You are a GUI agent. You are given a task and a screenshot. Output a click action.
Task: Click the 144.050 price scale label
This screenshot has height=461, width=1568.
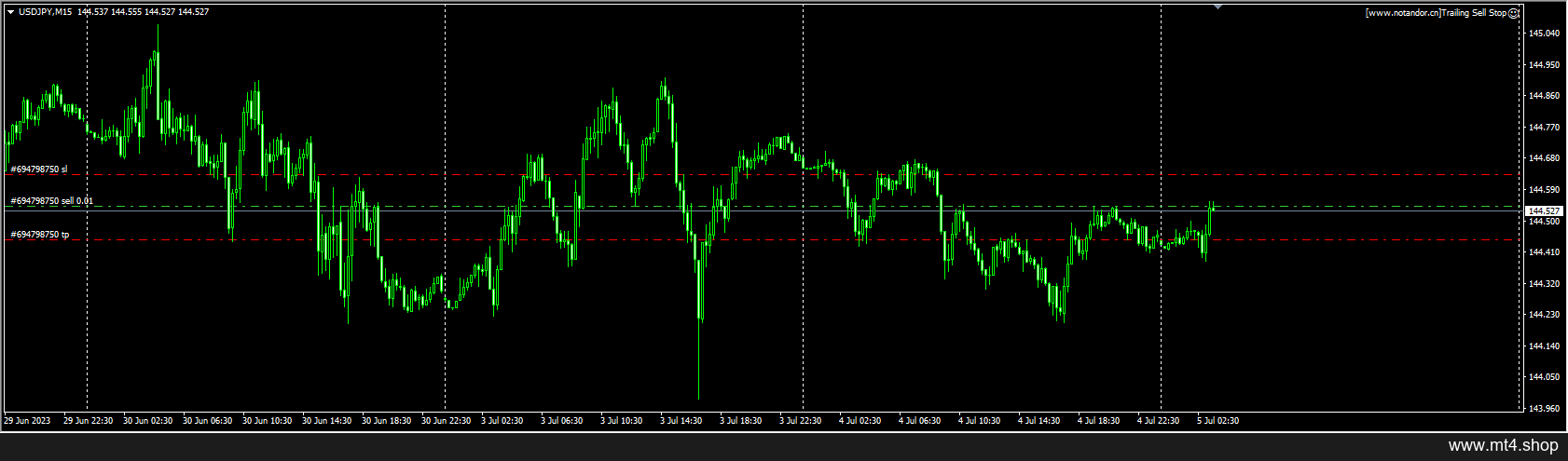1544,377
